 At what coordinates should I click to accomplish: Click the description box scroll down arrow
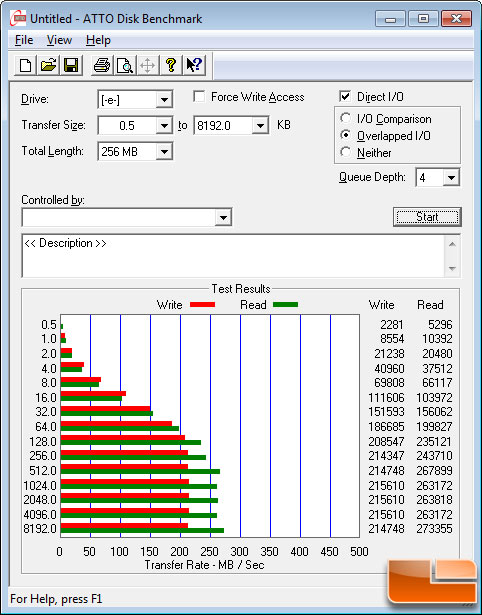click(452, 269)
